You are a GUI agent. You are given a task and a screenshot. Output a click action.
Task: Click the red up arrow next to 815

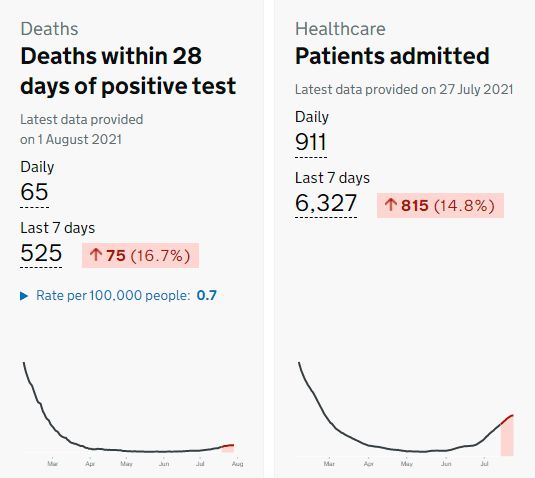click(x=391, y=205)
